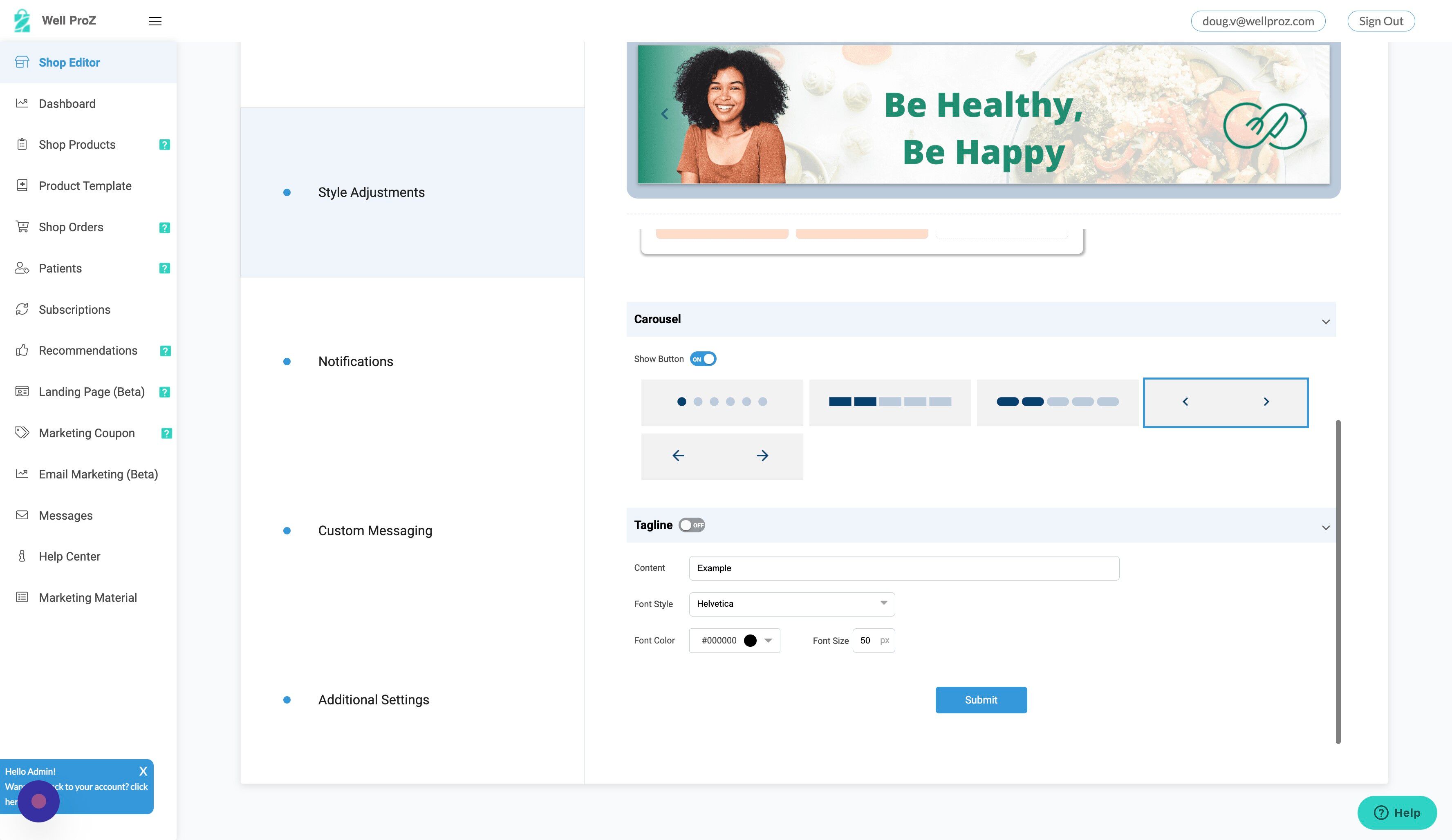Click the Shop Orders cart icon
Screen dimensions: 1452x840
tap(22, 227)
